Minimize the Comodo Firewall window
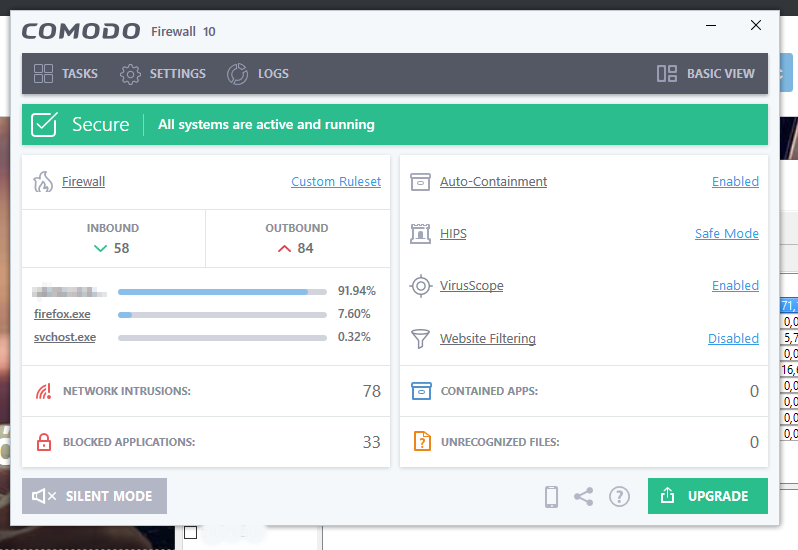The height and width of the screenshot is (550, 798). 711,25
